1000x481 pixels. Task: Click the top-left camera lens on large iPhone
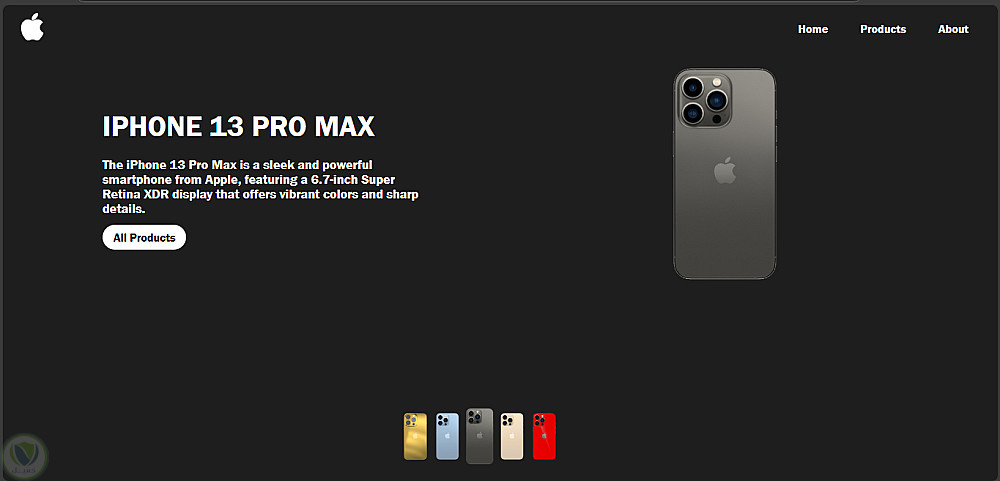tap(693, 87)
